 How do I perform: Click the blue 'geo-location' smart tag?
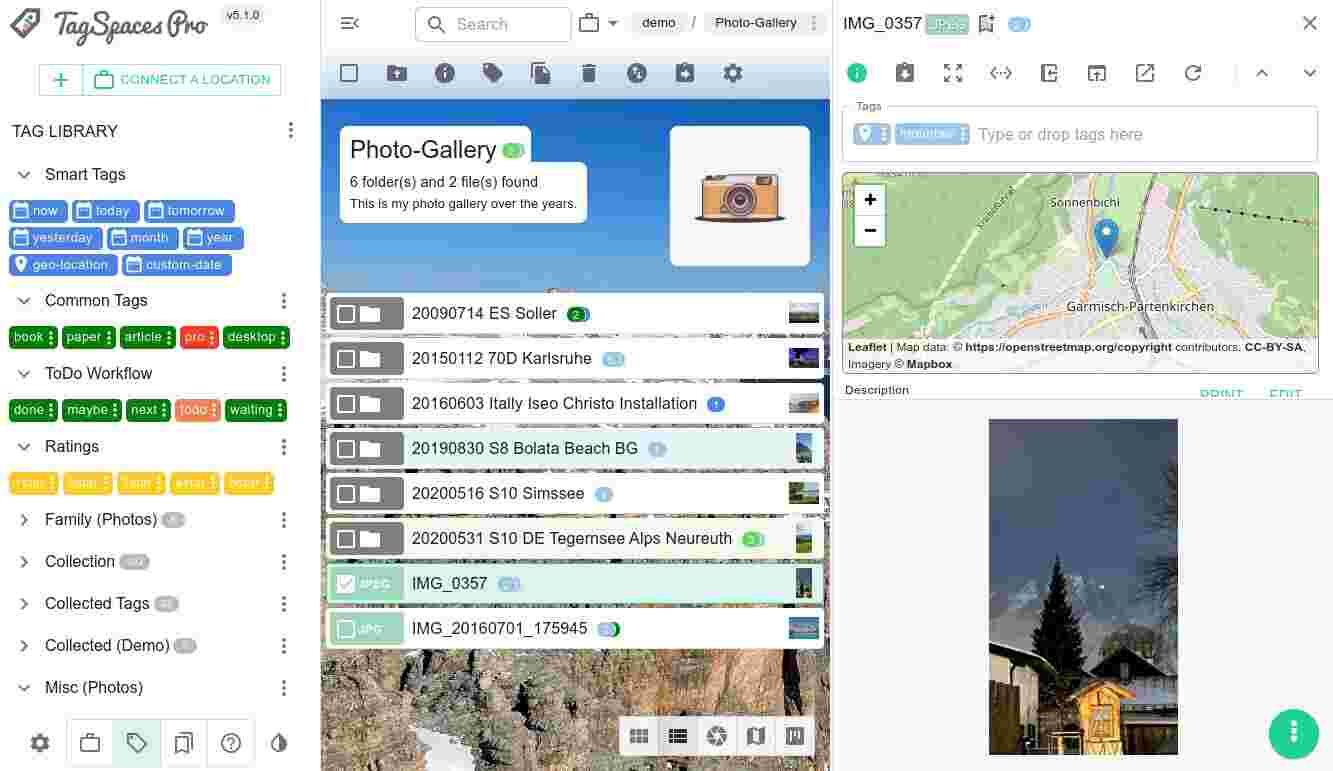62,265
